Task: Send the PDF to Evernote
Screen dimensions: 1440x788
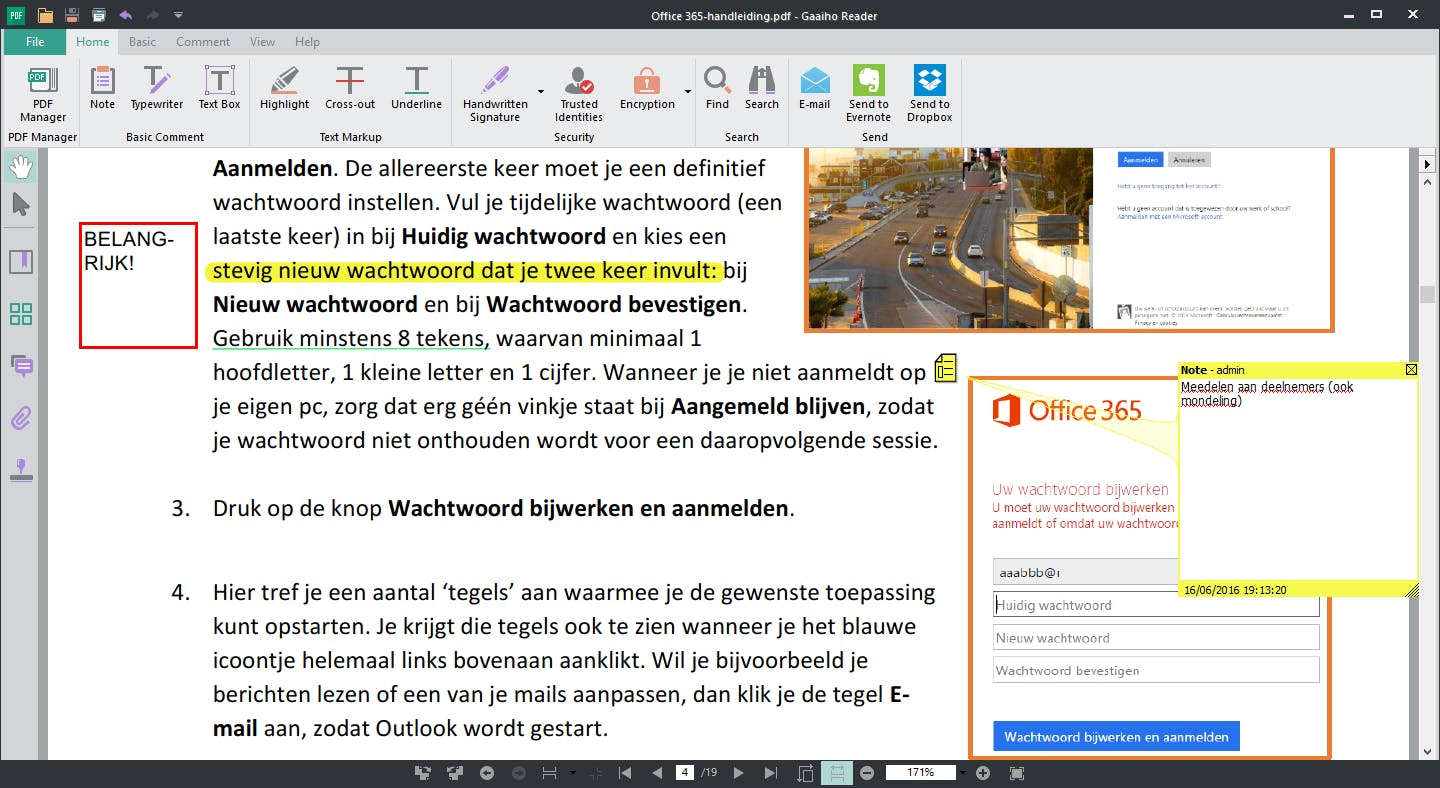Action: 868,95
